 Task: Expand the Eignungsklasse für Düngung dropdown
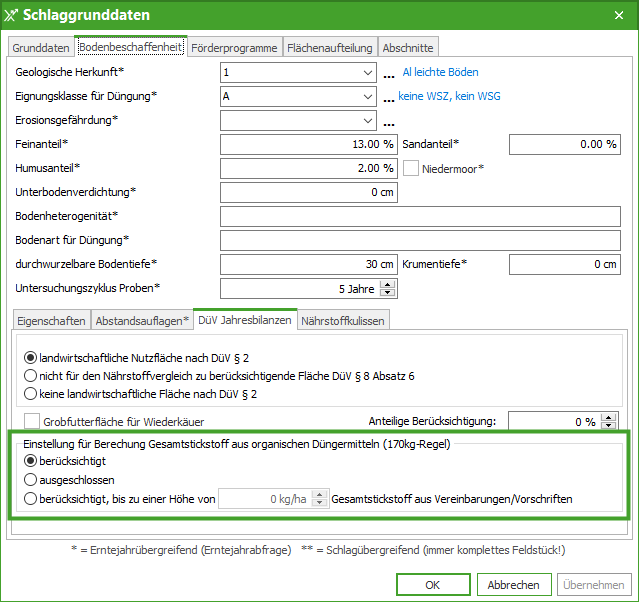368,97
